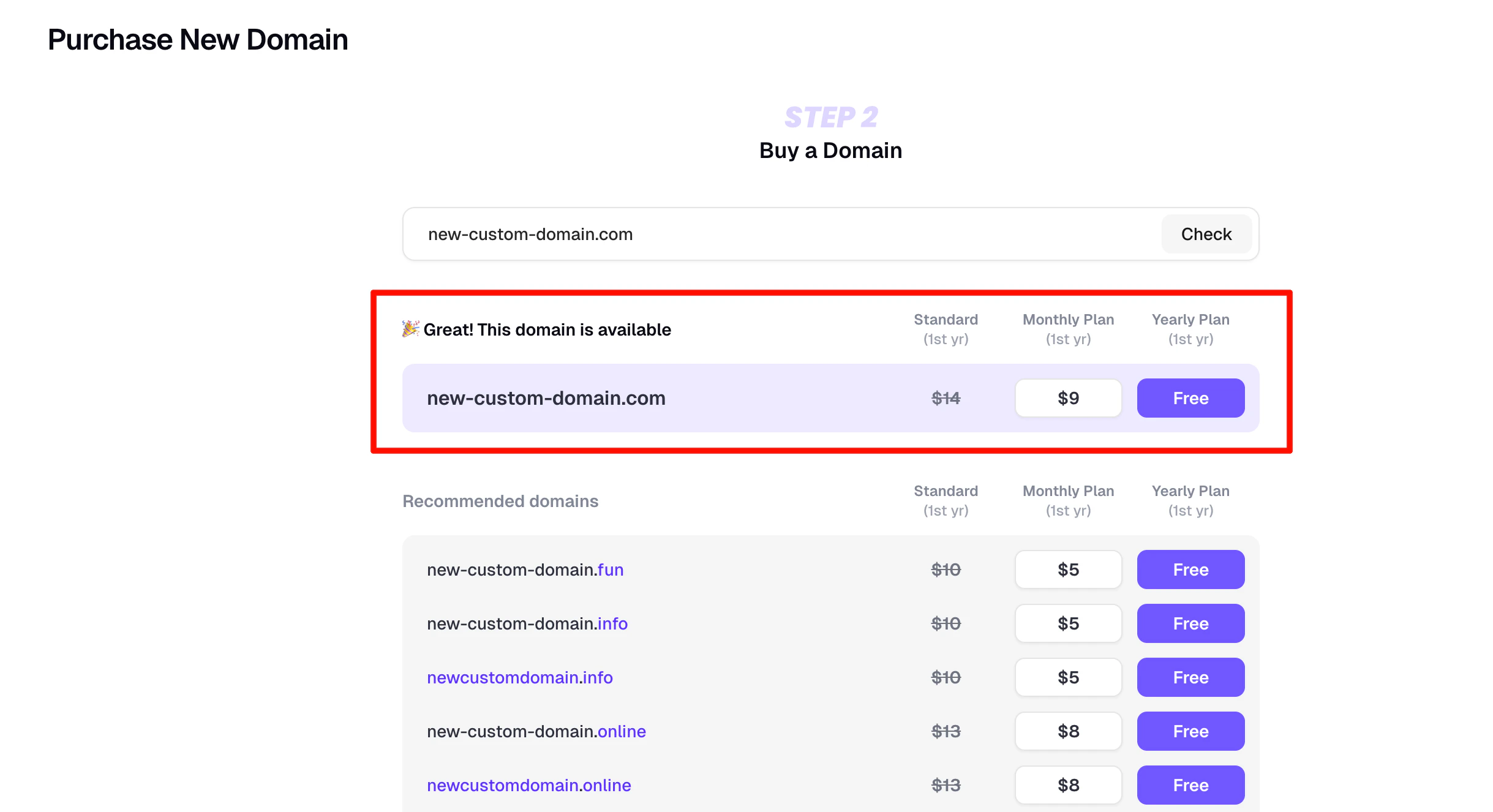Select Free yearly plan for new-custom-domain.info

point(1190,623)
